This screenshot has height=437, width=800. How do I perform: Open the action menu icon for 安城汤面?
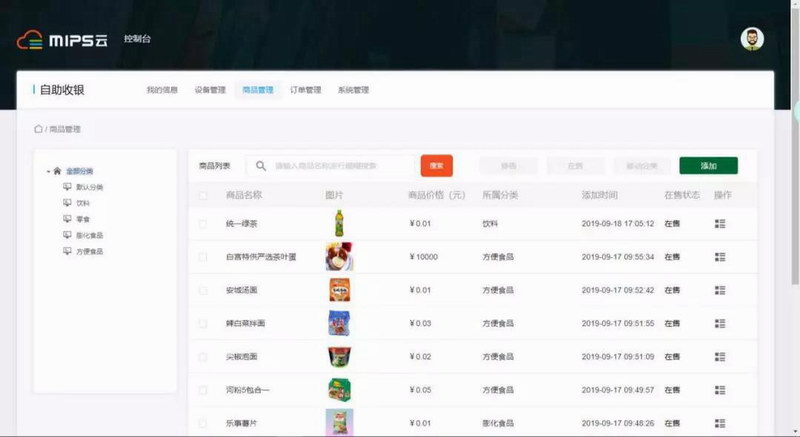click(x=720, y=290)
